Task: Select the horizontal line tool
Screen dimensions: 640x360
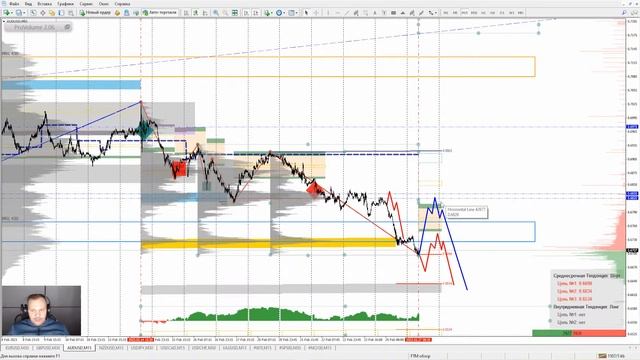Action: [338, 13]
